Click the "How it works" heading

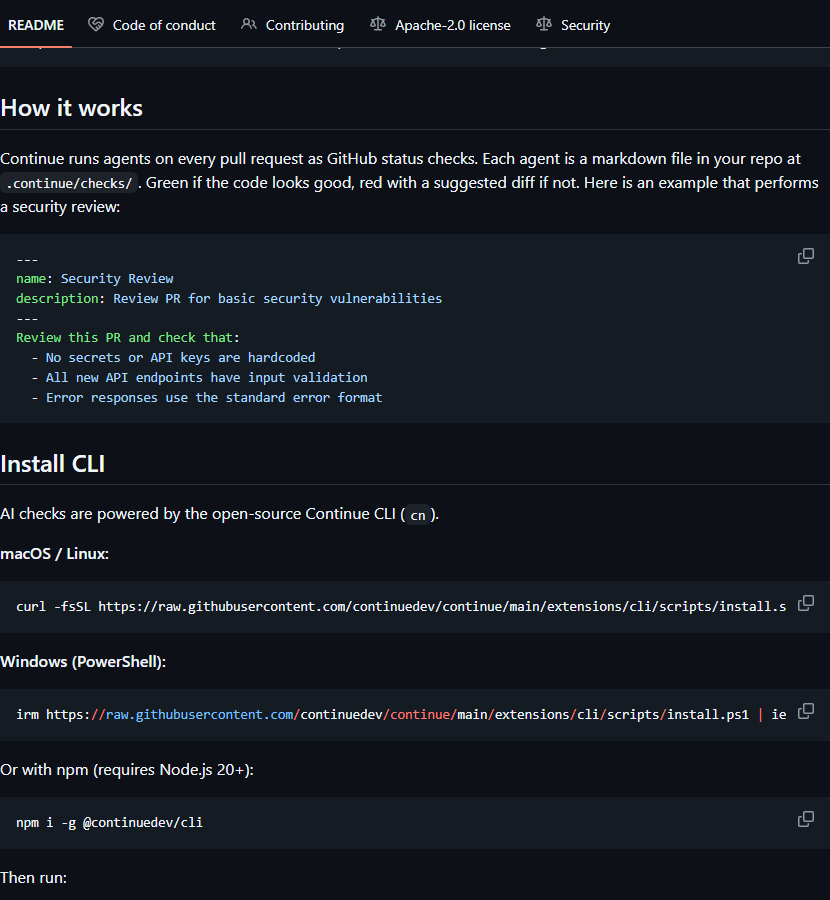point(72,108)
